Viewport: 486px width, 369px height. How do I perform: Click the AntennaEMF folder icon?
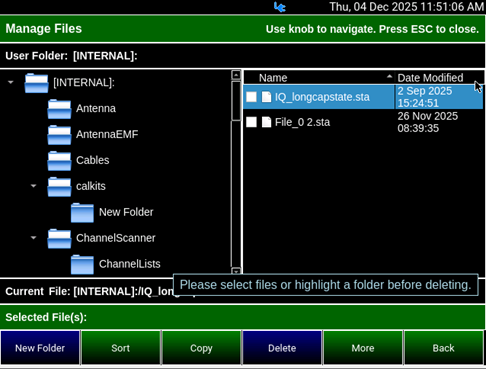[59, 135]
